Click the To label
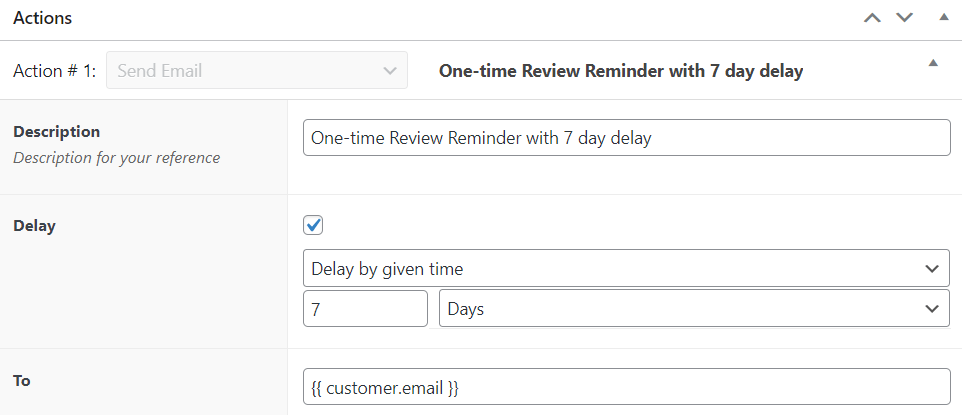 22,380
